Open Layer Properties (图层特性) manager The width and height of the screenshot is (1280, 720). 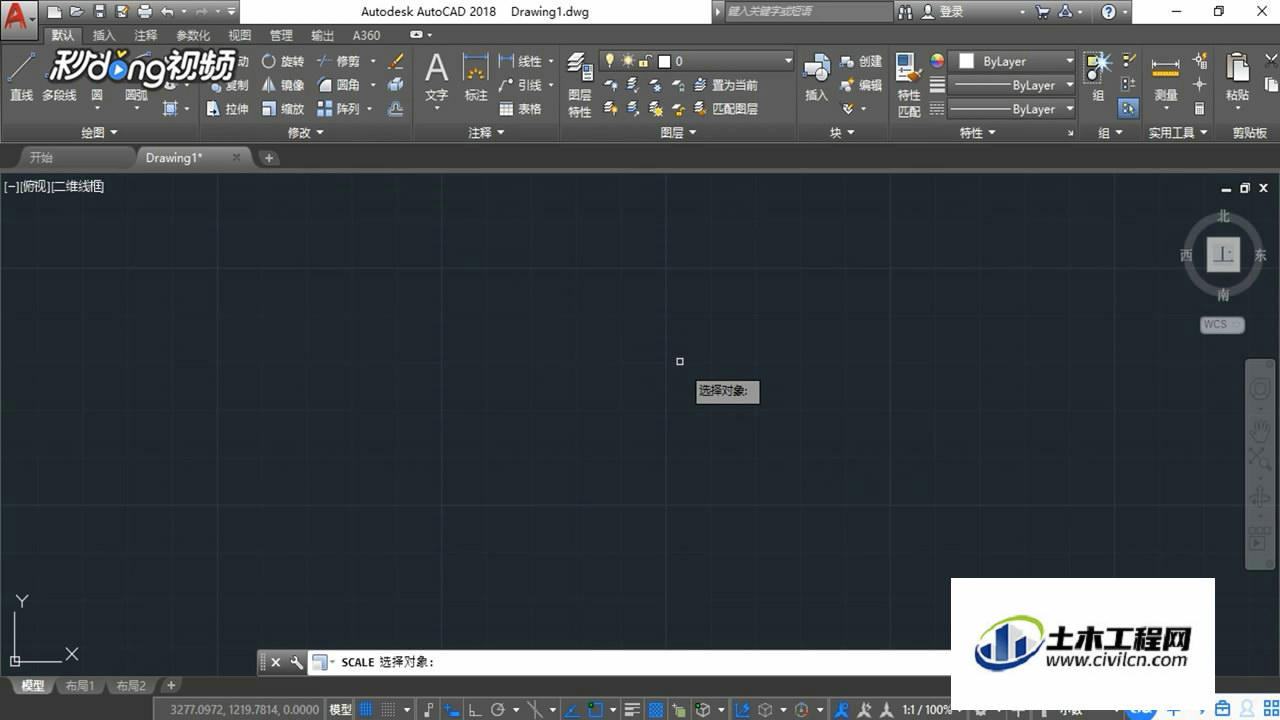[x=580, y=85]
